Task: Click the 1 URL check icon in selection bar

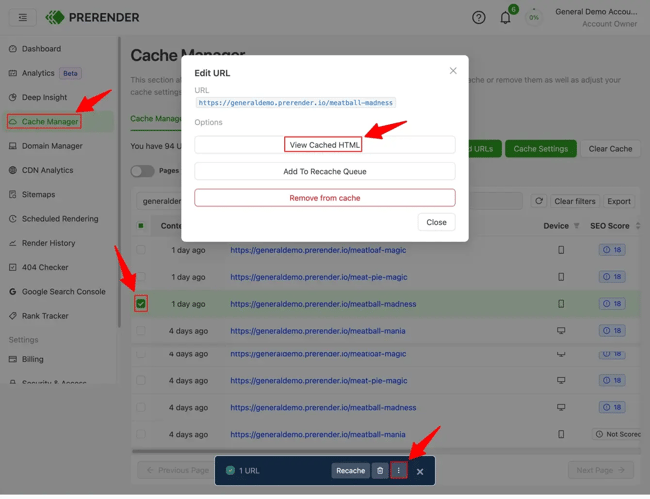Action: point(230,471)
